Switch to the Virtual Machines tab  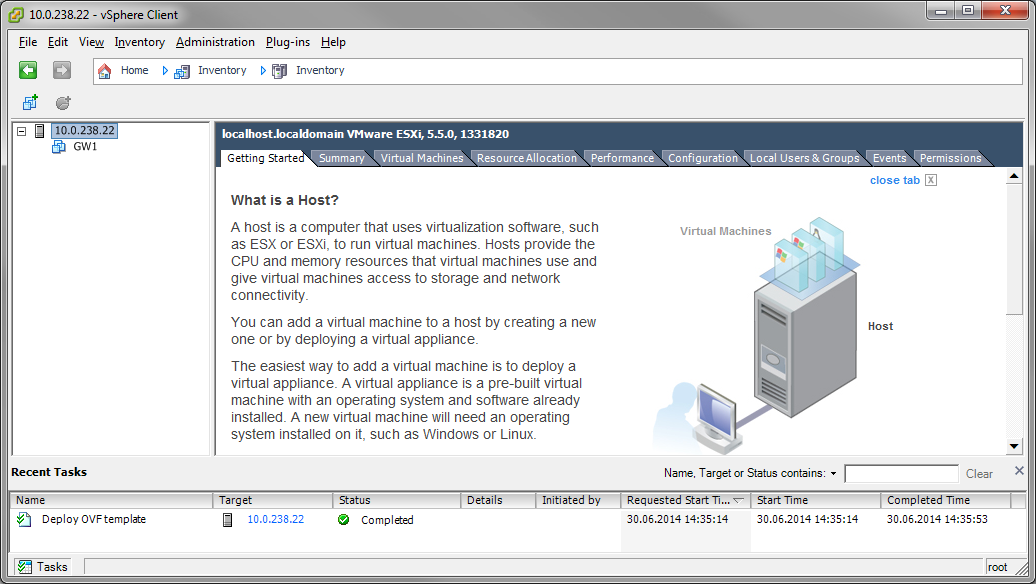[x=422, y=158]
